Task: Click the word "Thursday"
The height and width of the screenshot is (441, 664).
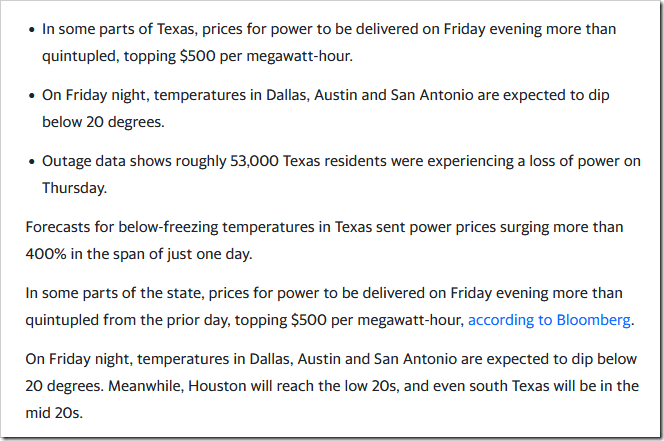Action: pyautogui.click(x=73, y=187)
